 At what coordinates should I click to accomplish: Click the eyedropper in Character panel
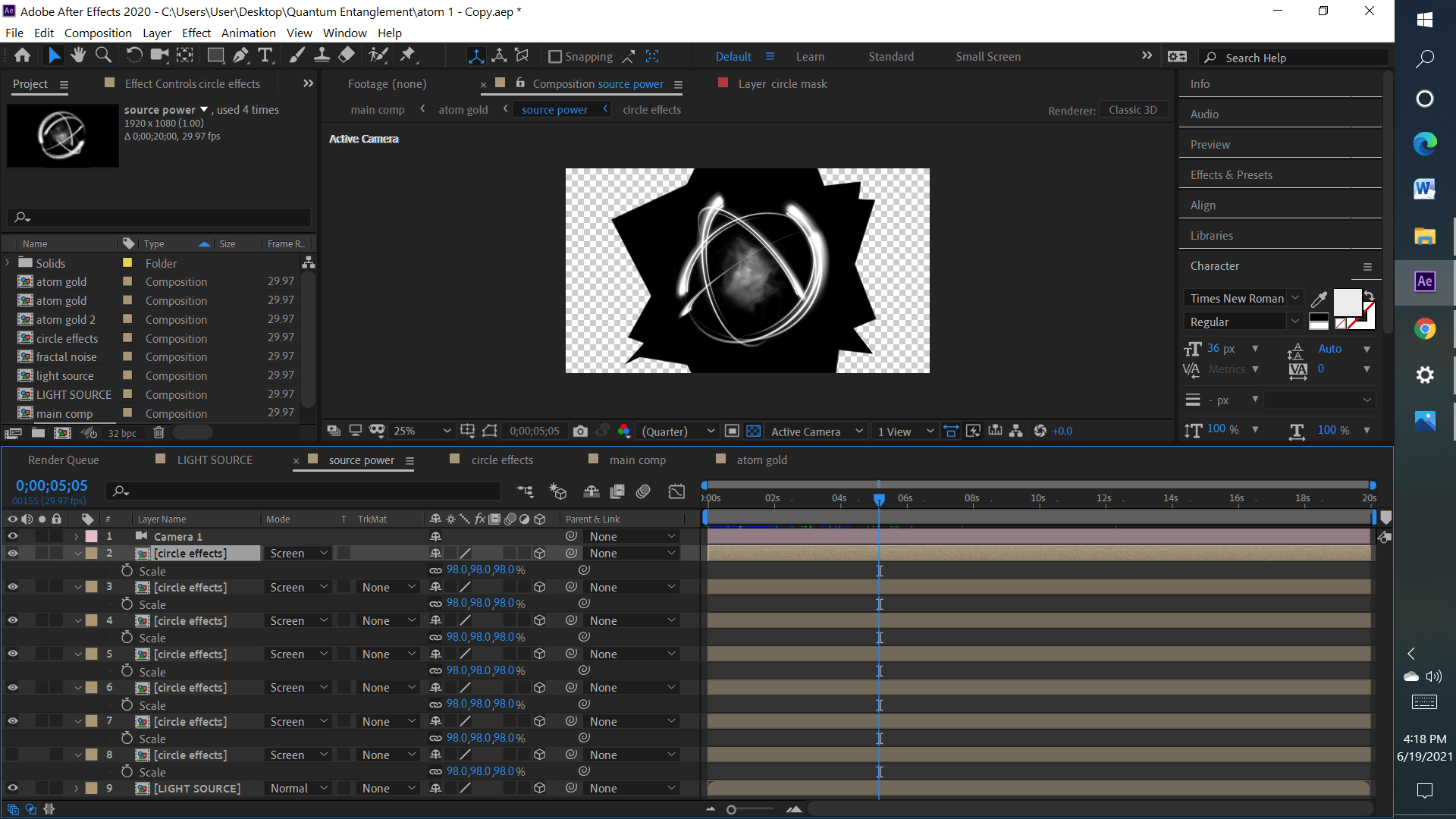pyautogui.click(x=1319, y=299)
